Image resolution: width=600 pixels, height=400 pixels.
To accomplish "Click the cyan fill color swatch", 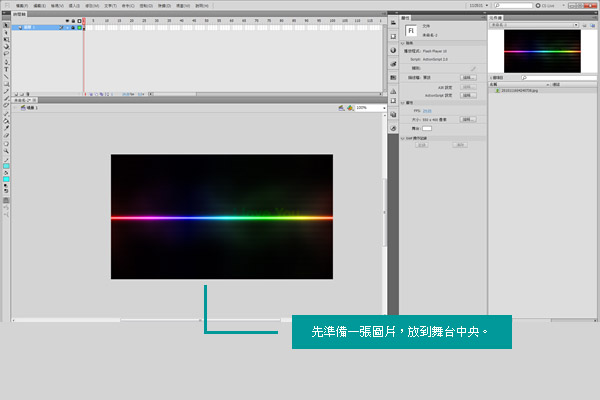I will (6, 179).
